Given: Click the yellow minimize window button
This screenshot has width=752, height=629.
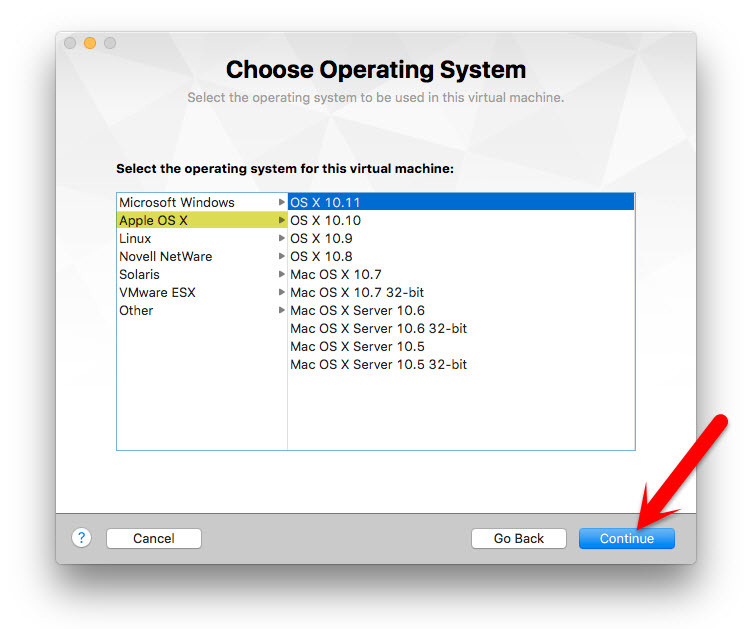Looking at the screenshot, I should point(90,43).
